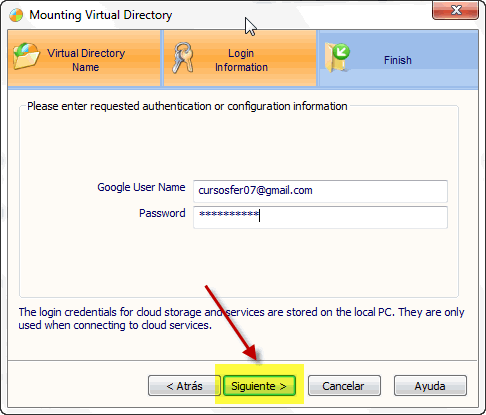Image resolution: width=486 pixels, height=415 pixels.
Task: Close the Mounting Virtual Directory dialog
Action: 455,10
